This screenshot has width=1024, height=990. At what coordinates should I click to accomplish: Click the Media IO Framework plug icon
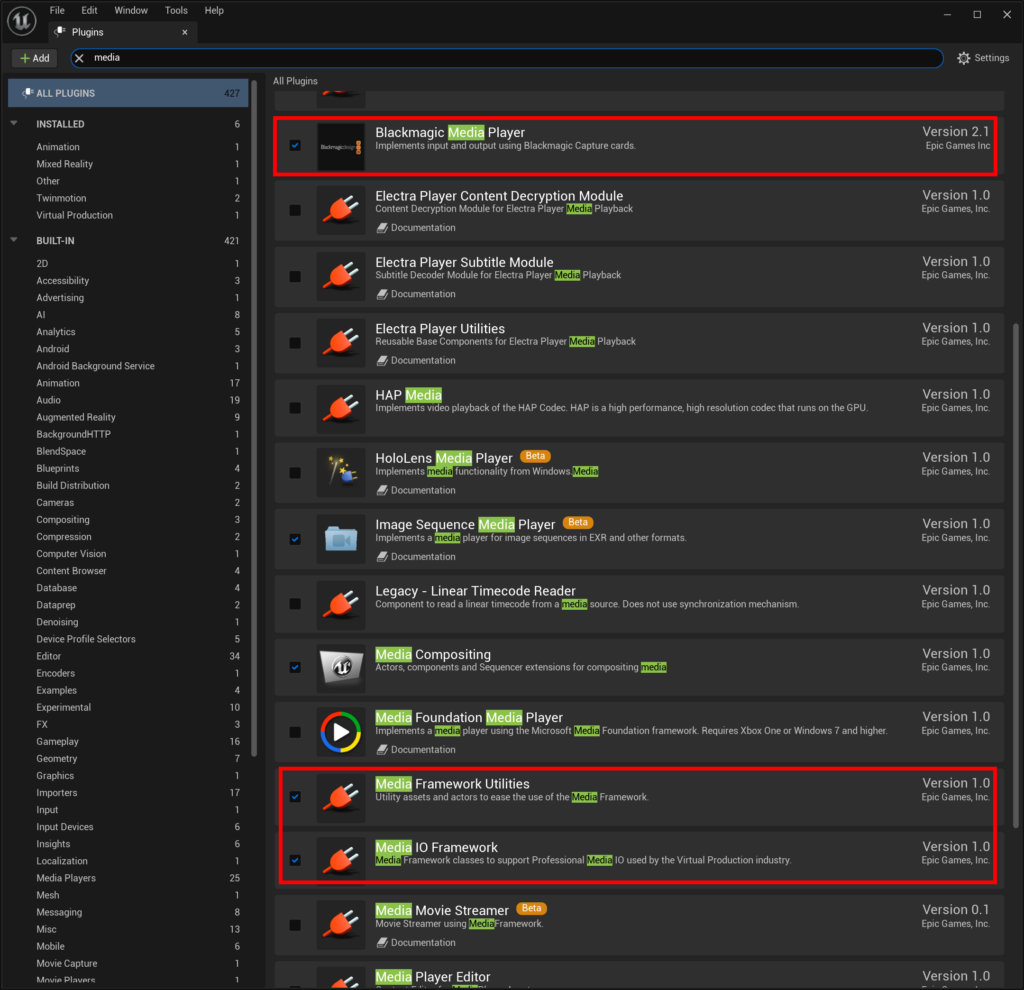[341, 860]
